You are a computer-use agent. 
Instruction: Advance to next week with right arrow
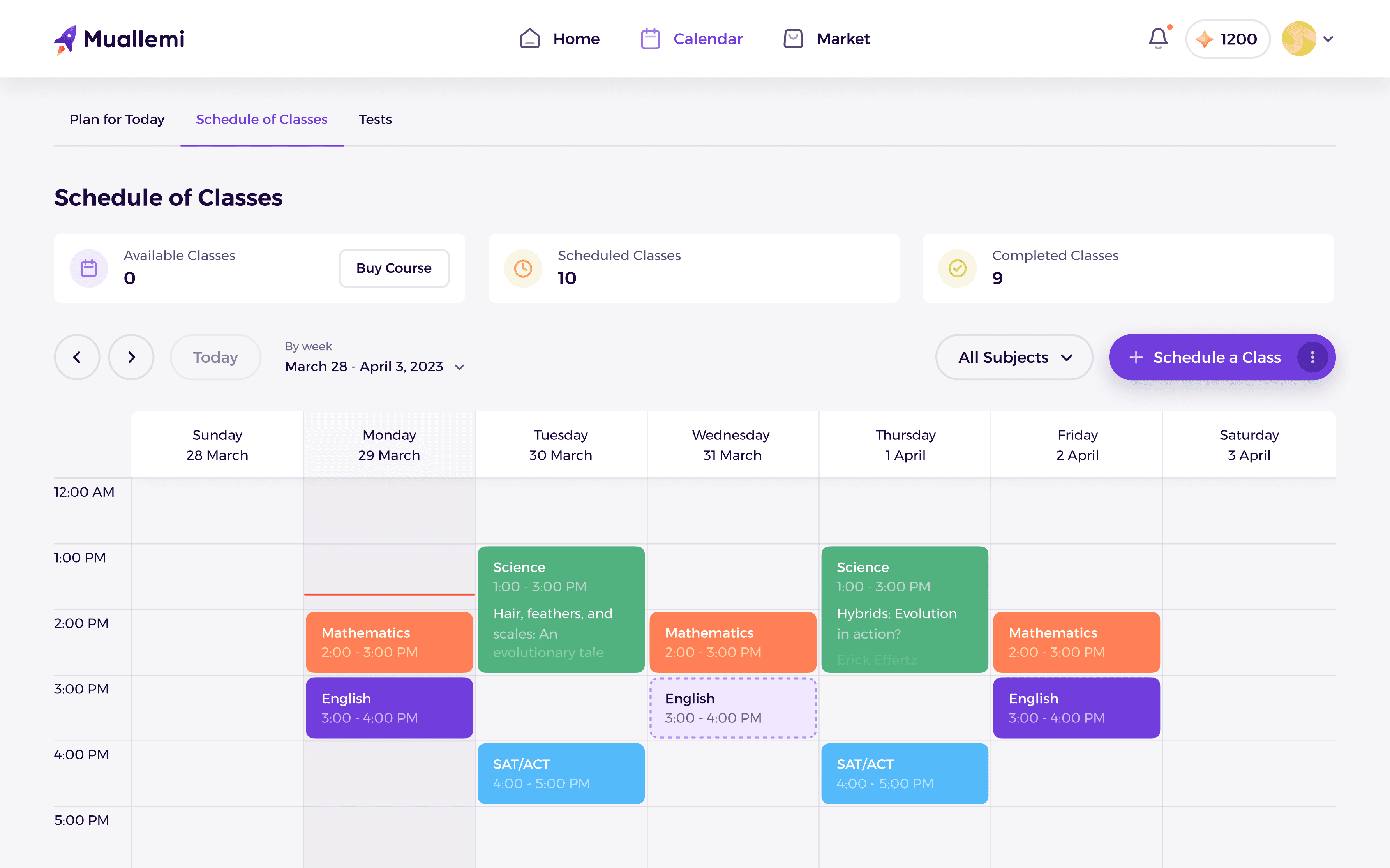pos(131,357)
